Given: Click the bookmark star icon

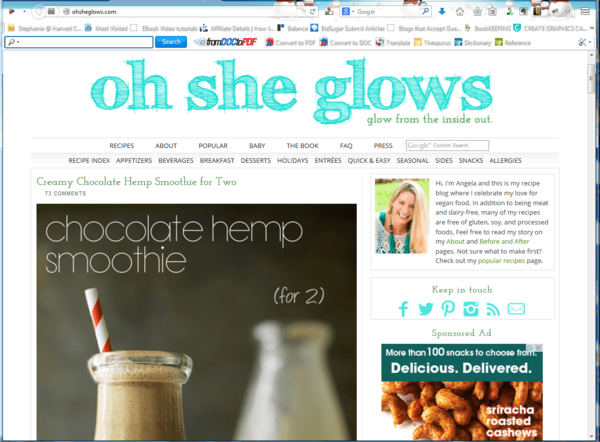Looking at the screenshot, I should coord(477,11).
